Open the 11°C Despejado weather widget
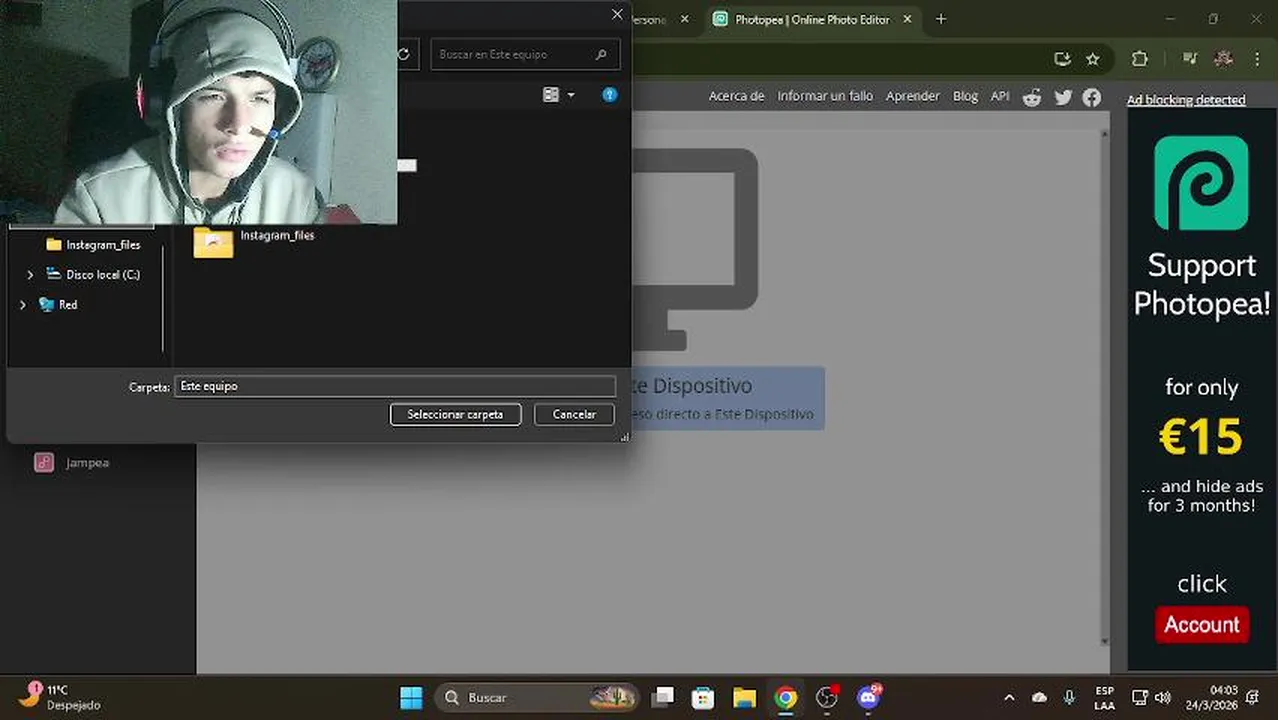This screenshot has width=1278, height=720. 62,697
